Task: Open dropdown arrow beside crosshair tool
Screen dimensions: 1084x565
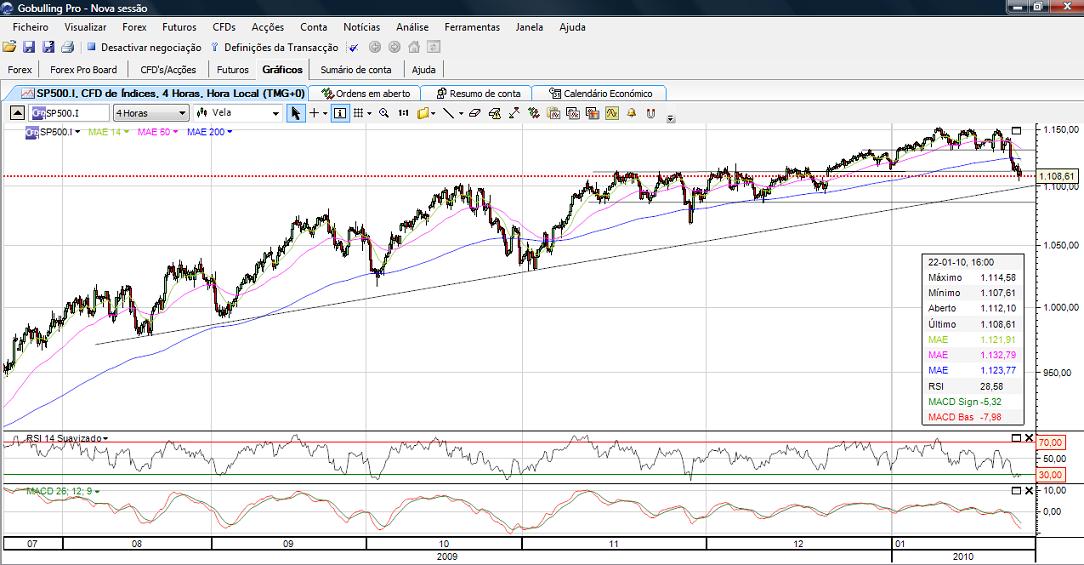Action: 325,113
